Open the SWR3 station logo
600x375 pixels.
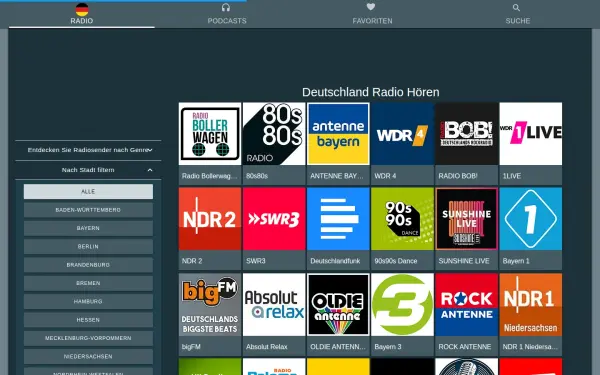pyautogui.click(x=274, y=219)
